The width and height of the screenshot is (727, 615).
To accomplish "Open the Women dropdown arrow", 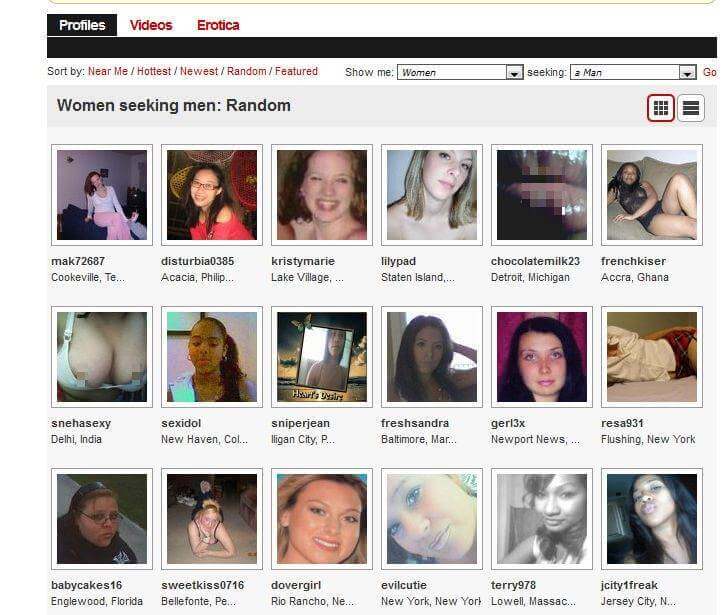I will [514, 72].
